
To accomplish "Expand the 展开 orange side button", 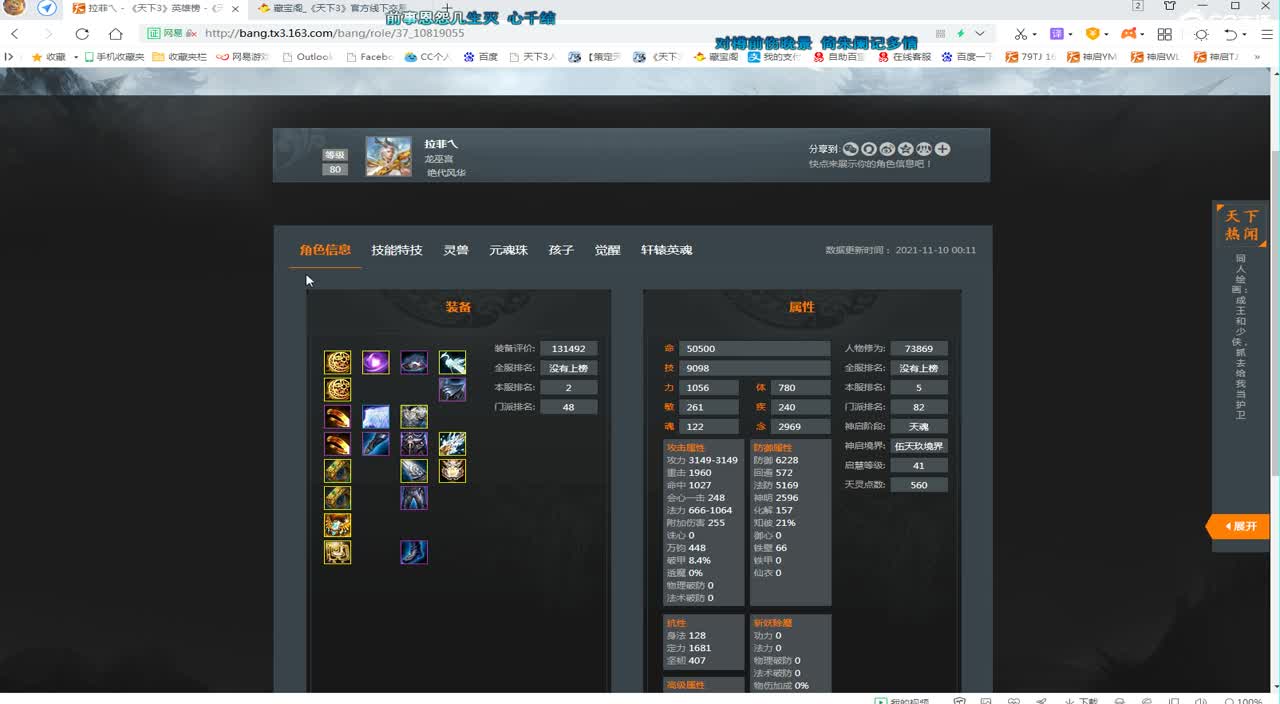I will pyautogui.click(x=1240, y=526).
